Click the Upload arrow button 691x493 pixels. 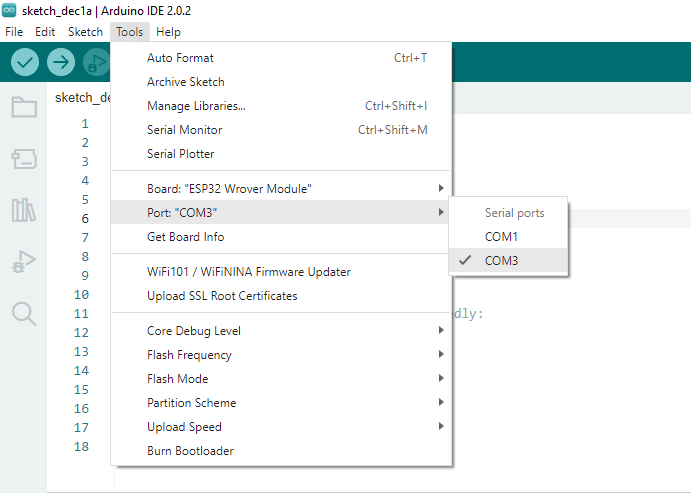(61, 62)
